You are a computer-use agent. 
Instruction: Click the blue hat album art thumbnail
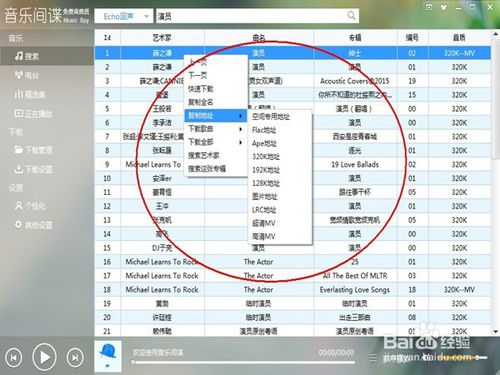[108, 356]
